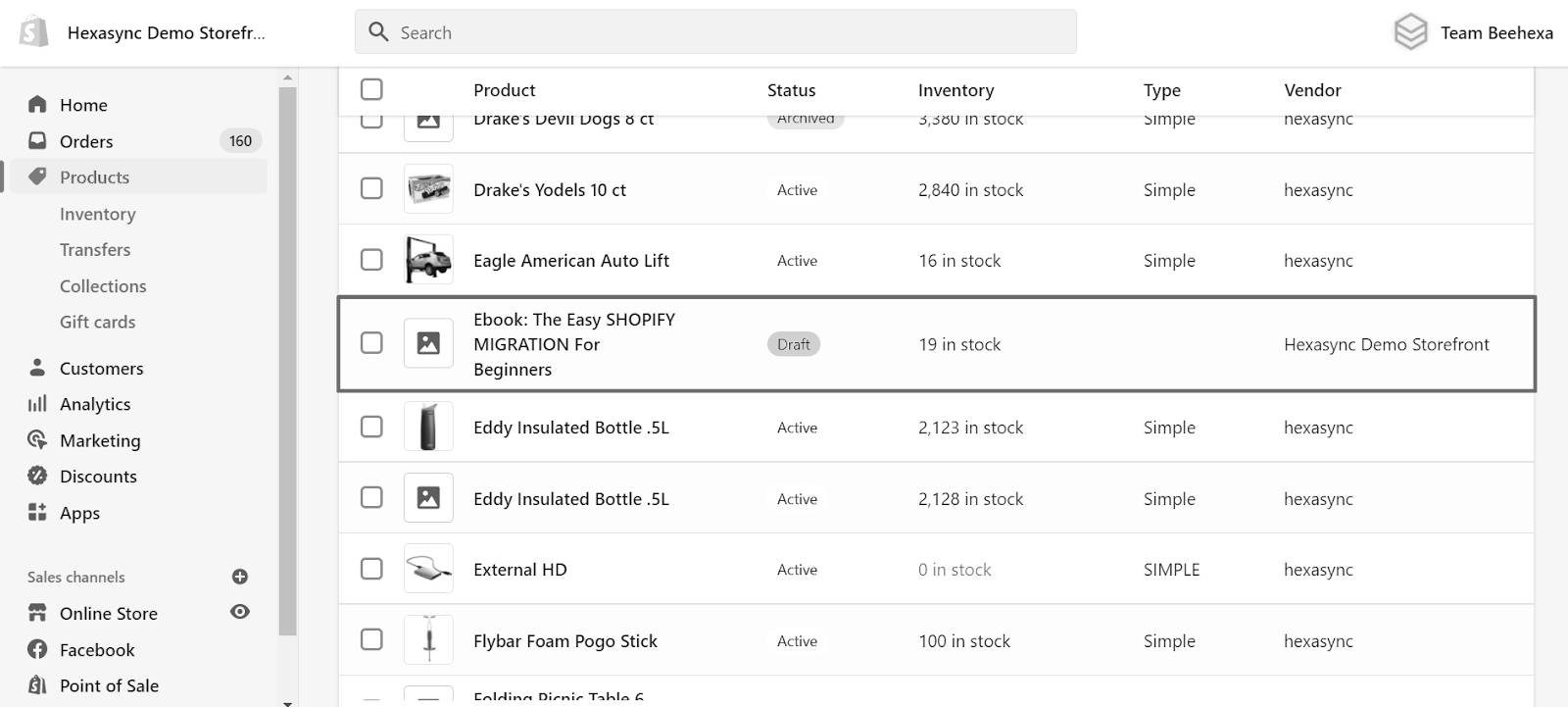Open Eddy bottle 2,128 in stock placeholder thumbnail
1568x707 pixels.
tap(428, 497)
